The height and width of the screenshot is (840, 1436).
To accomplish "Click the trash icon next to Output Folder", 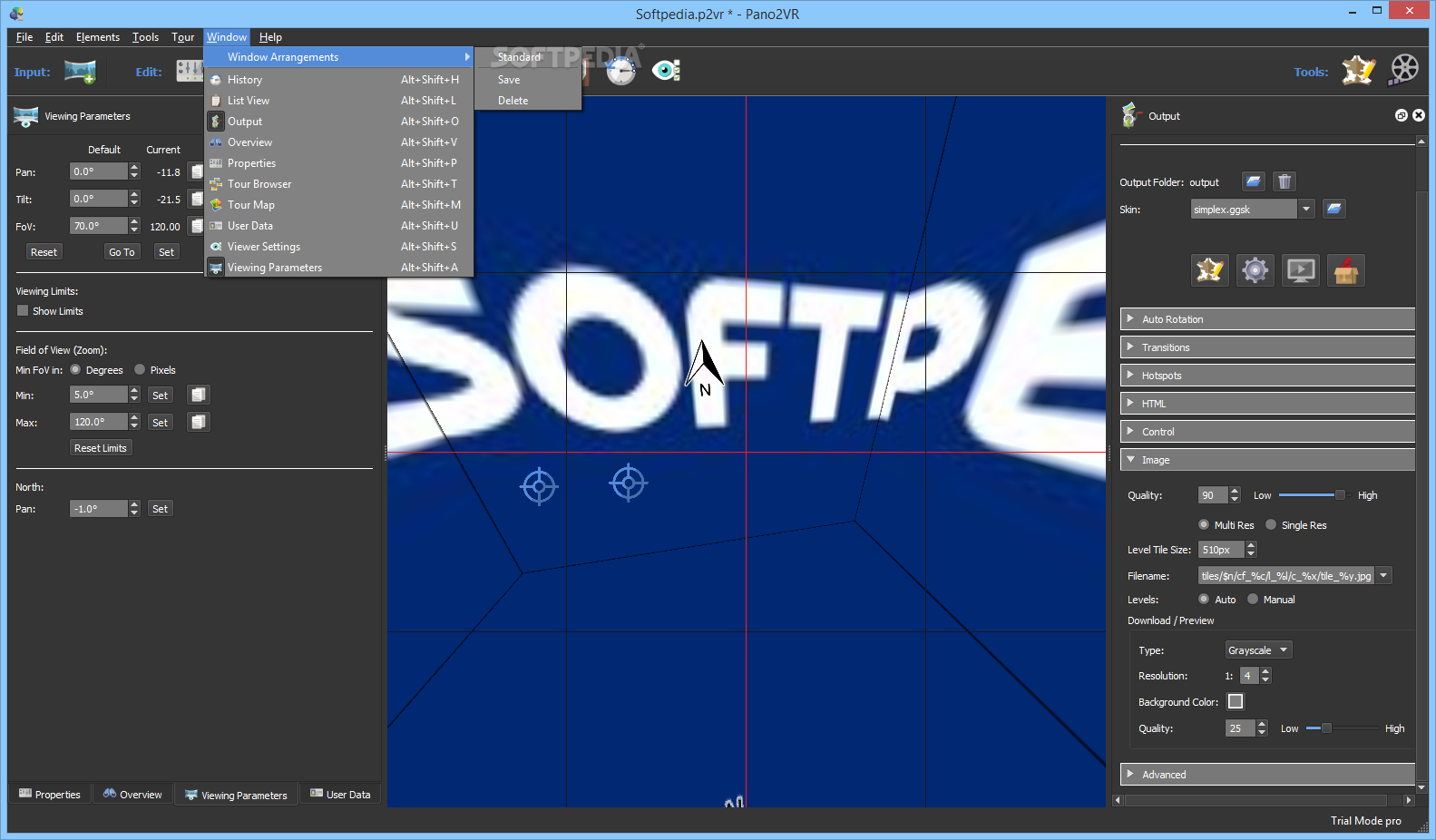I will point(1285,181).
